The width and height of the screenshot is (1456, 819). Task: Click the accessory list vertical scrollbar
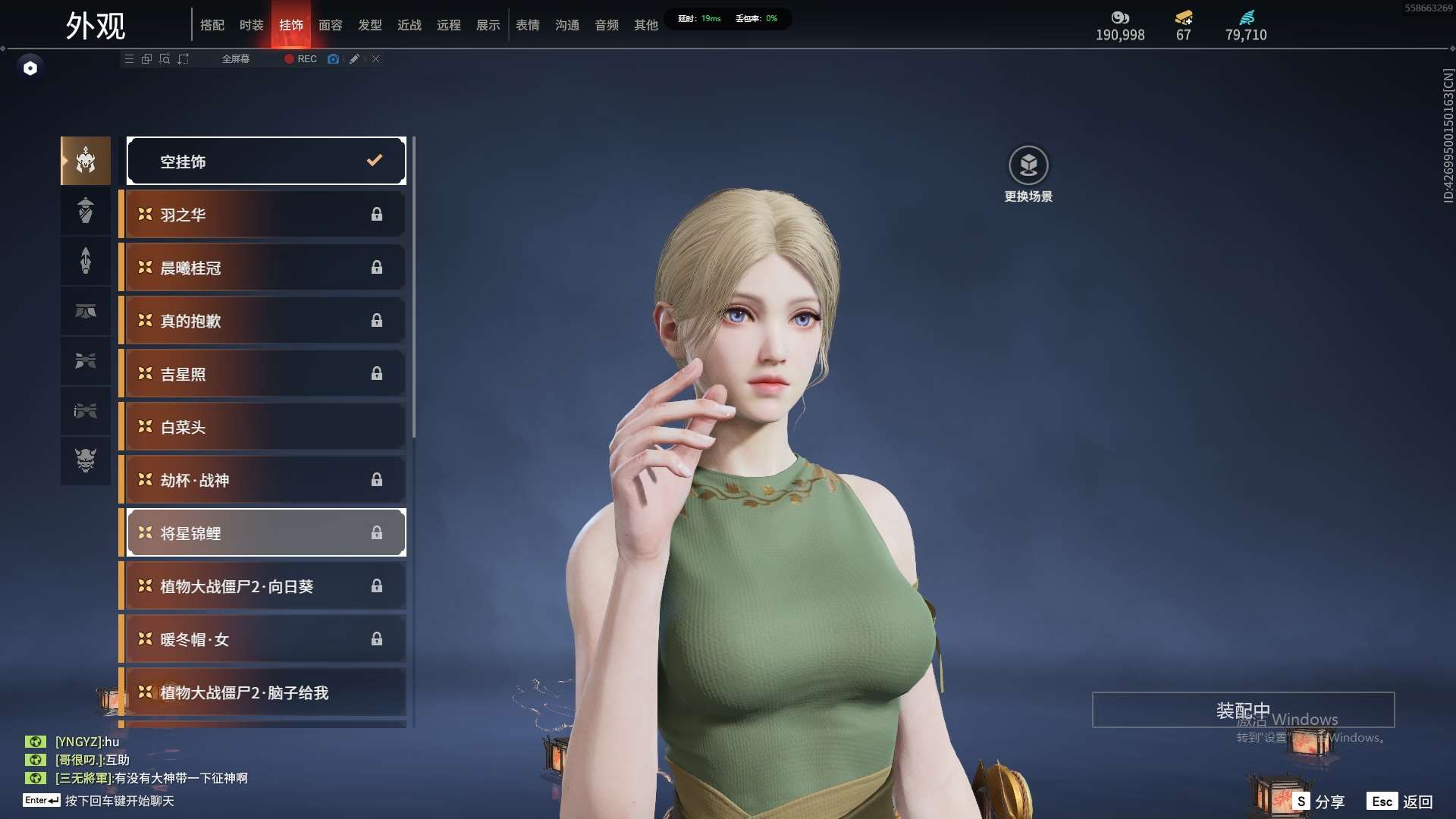[x=413, y=288]
